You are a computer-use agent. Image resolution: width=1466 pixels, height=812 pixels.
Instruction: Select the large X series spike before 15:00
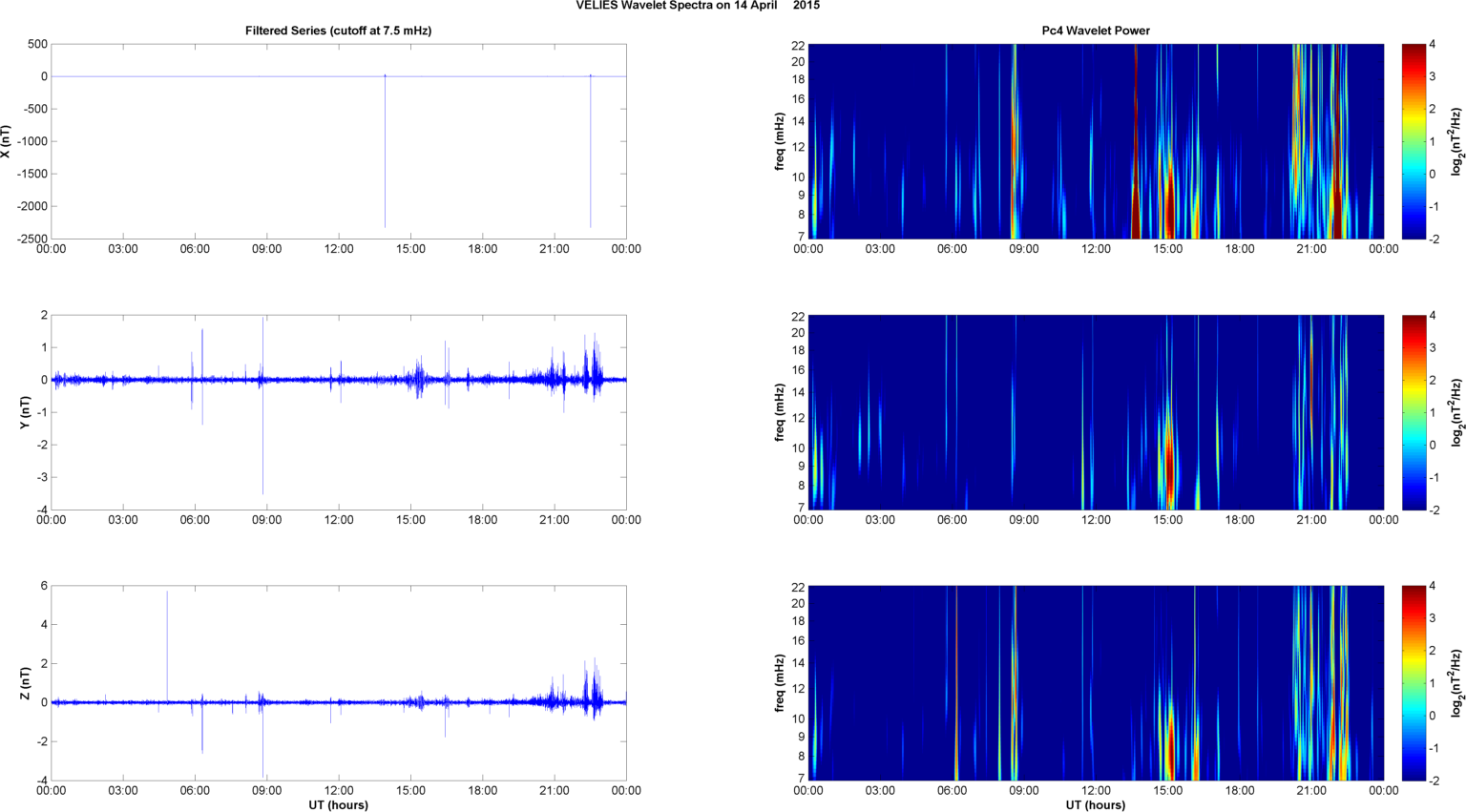[x=386, y=153]
